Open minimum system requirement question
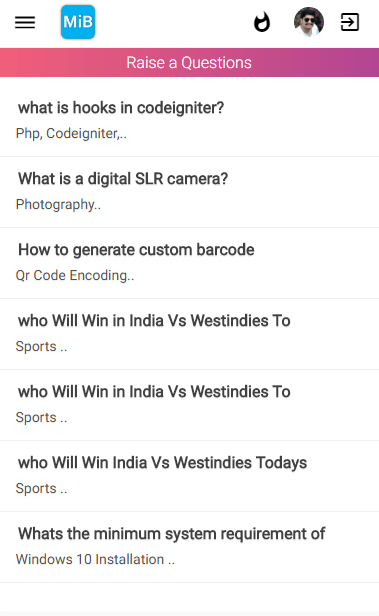The width and height of the screenshot is (379, 616). pyautogui.click(x=172, y=534)
